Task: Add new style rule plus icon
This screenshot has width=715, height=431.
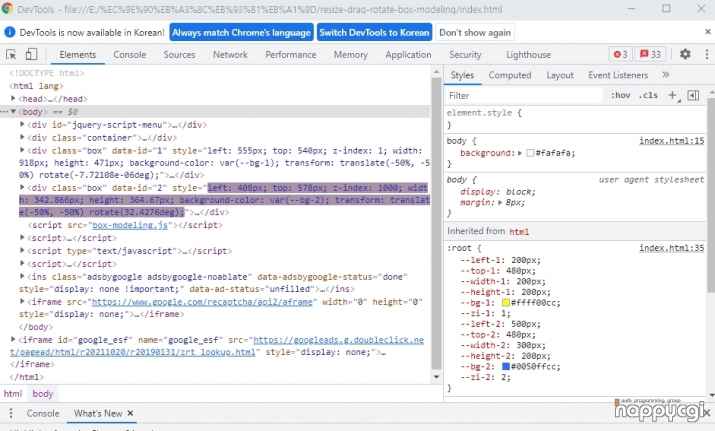Action: pyautogui.click(x=673, y=95)
